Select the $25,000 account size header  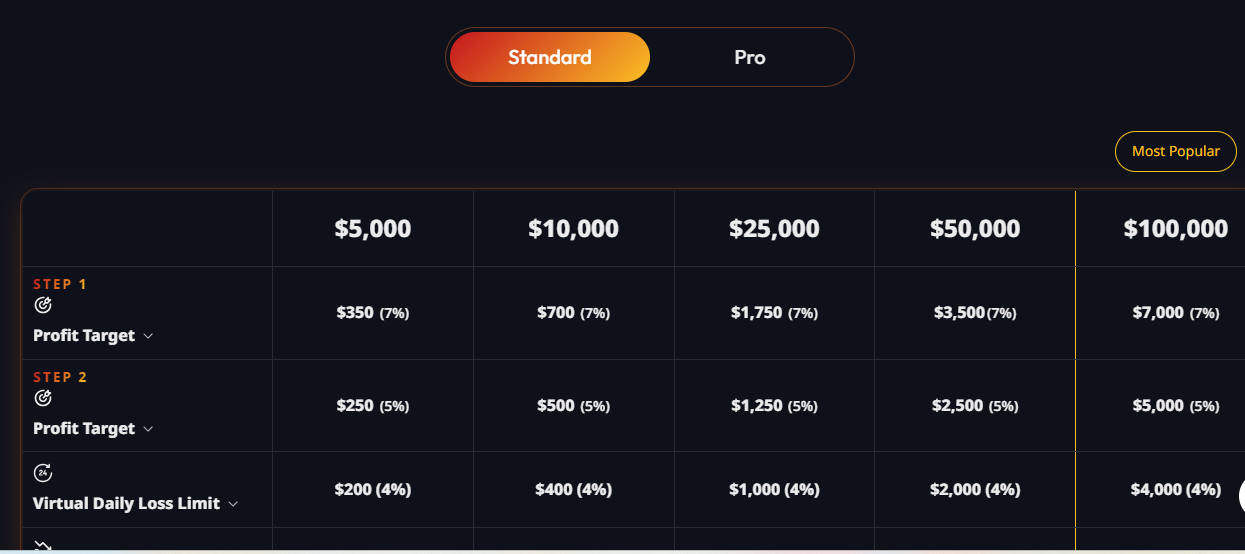pyautogui.click(x=774, y=229)
